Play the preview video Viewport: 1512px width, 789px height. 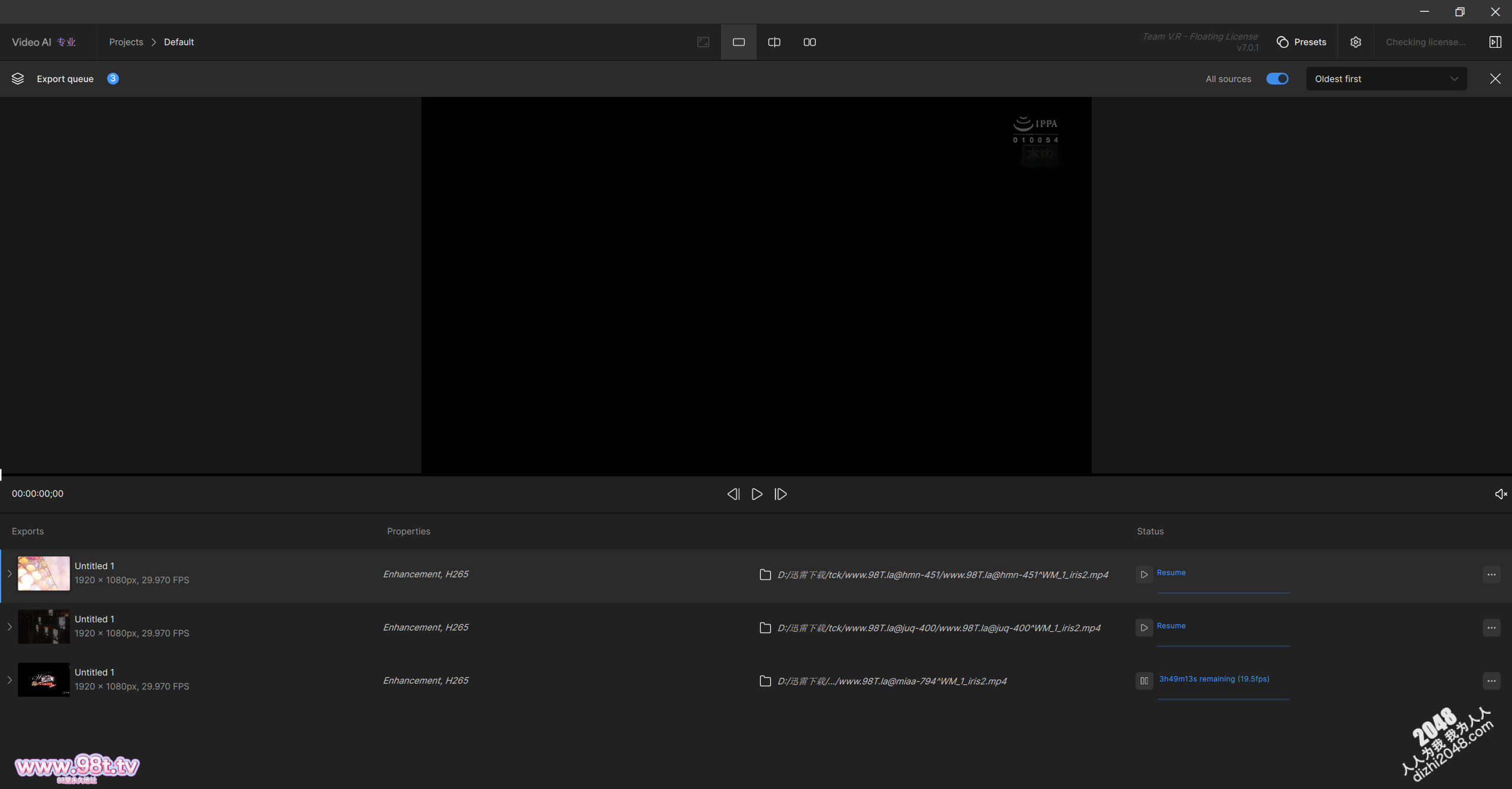757,494
